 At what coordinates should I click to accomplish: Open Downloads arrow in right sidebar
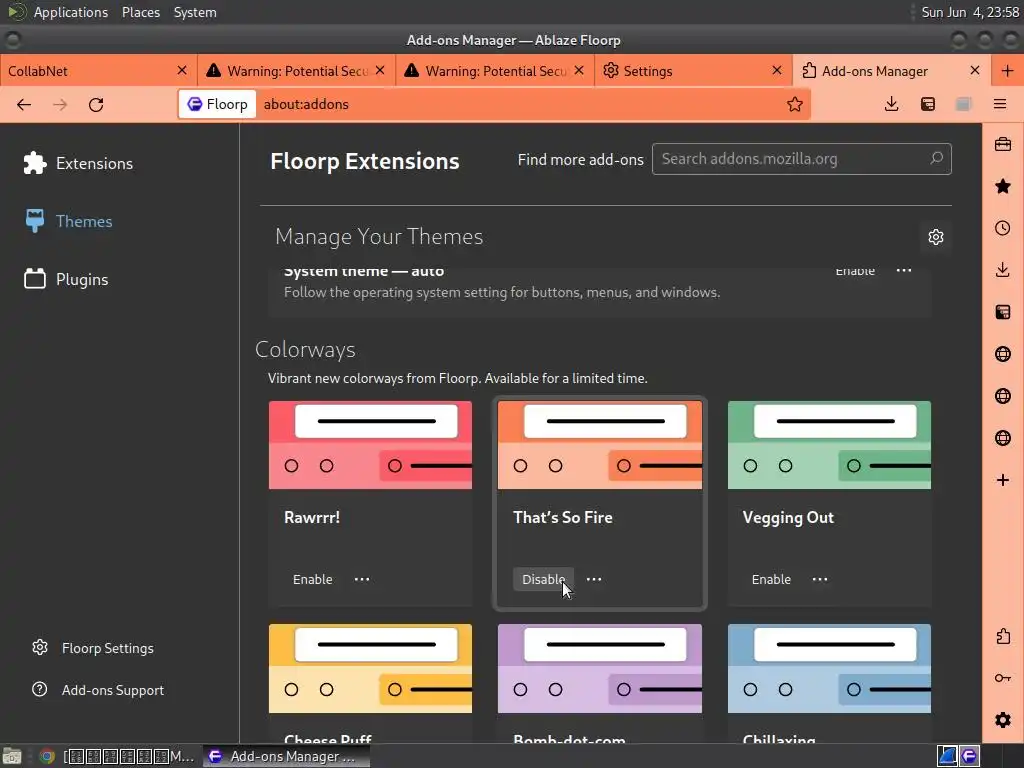click(1003, 270)
